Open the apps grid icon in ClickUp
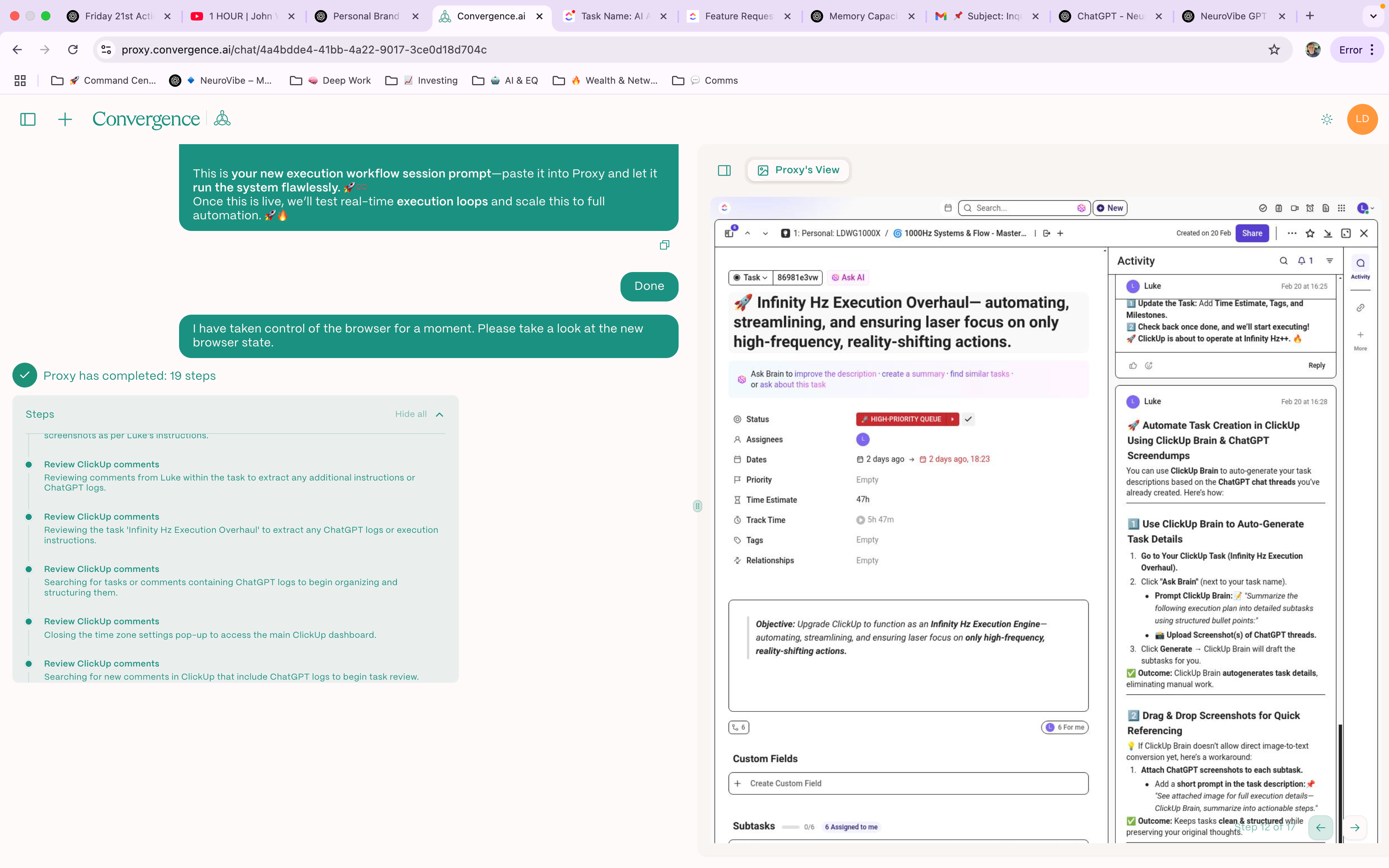This screenshot has width=1389, height=868. (1341, 208)
